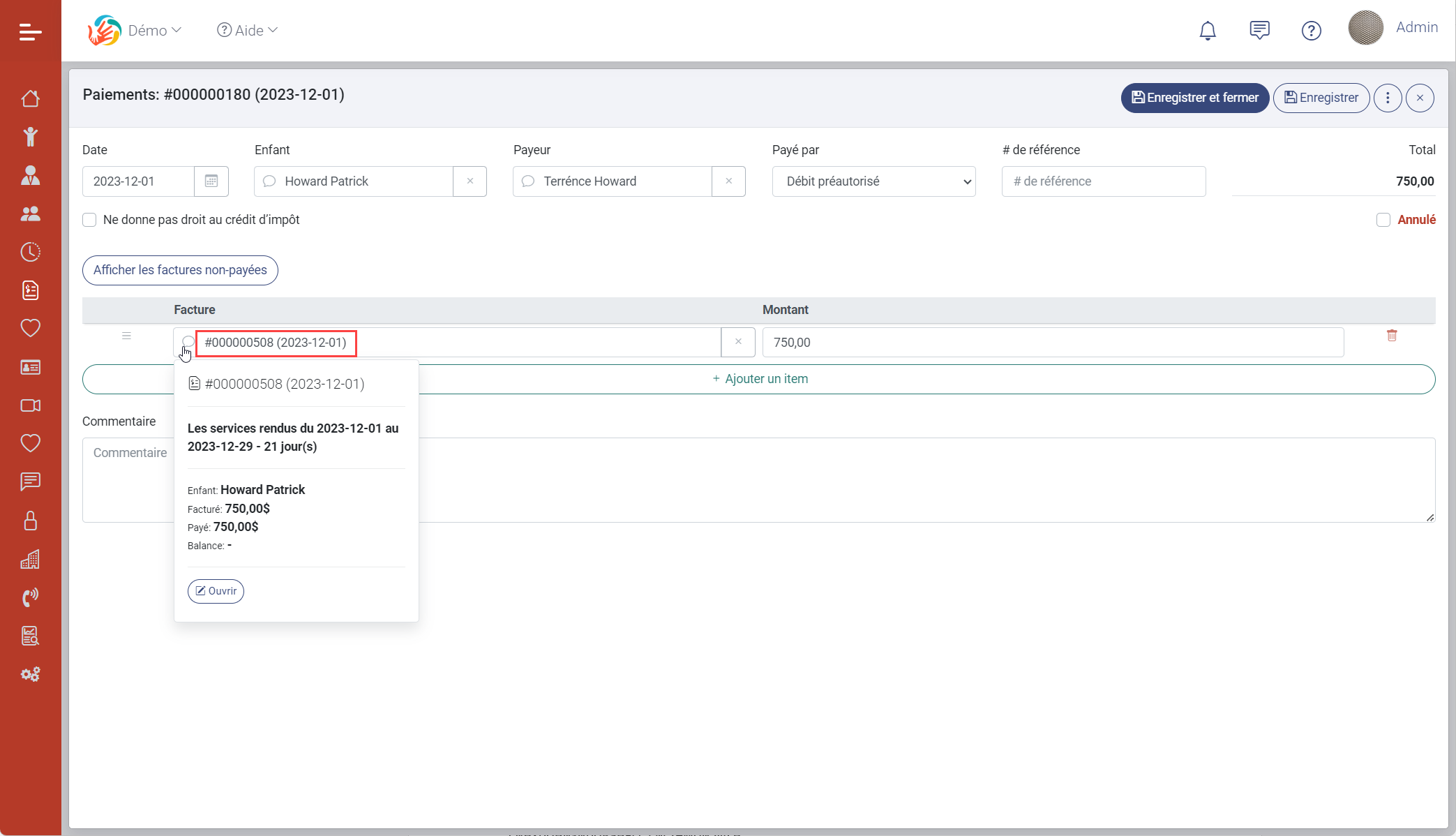
Task: Click 'Afficher les factures non-payées' button
Action: [x=180, y=270]
